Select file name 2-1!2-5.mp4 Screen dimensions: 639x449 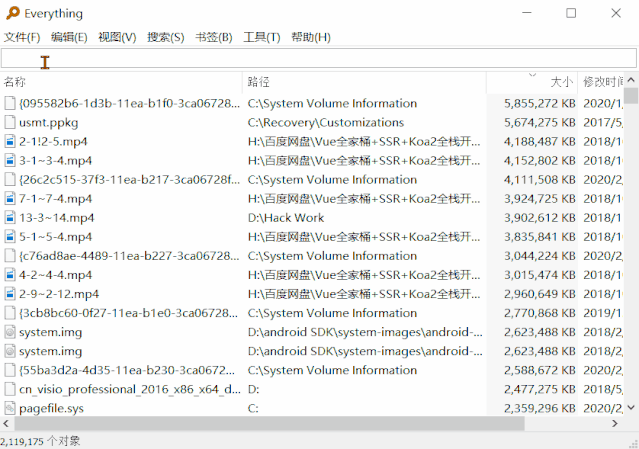pos(53,142)
